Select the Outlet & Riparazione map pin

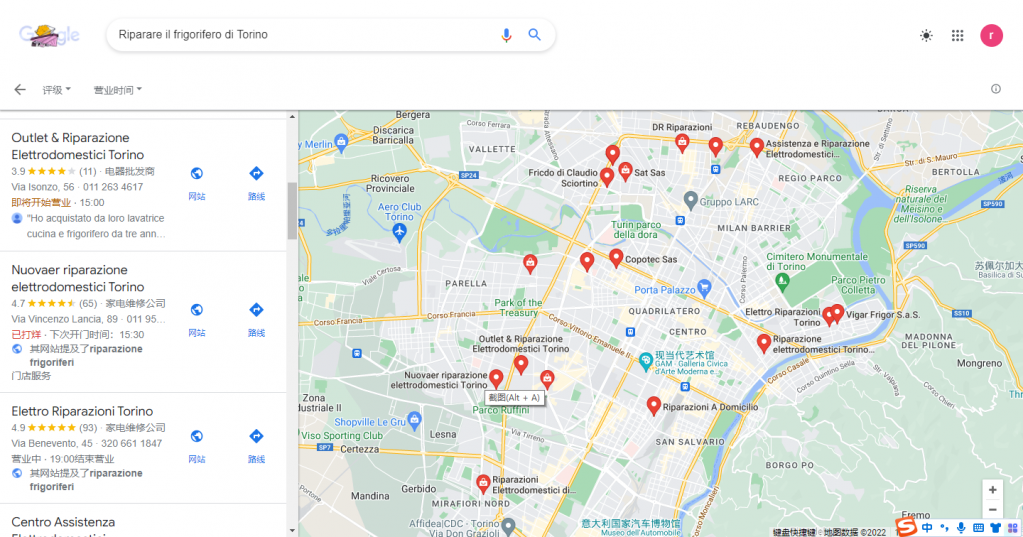(x=521, y=363)
